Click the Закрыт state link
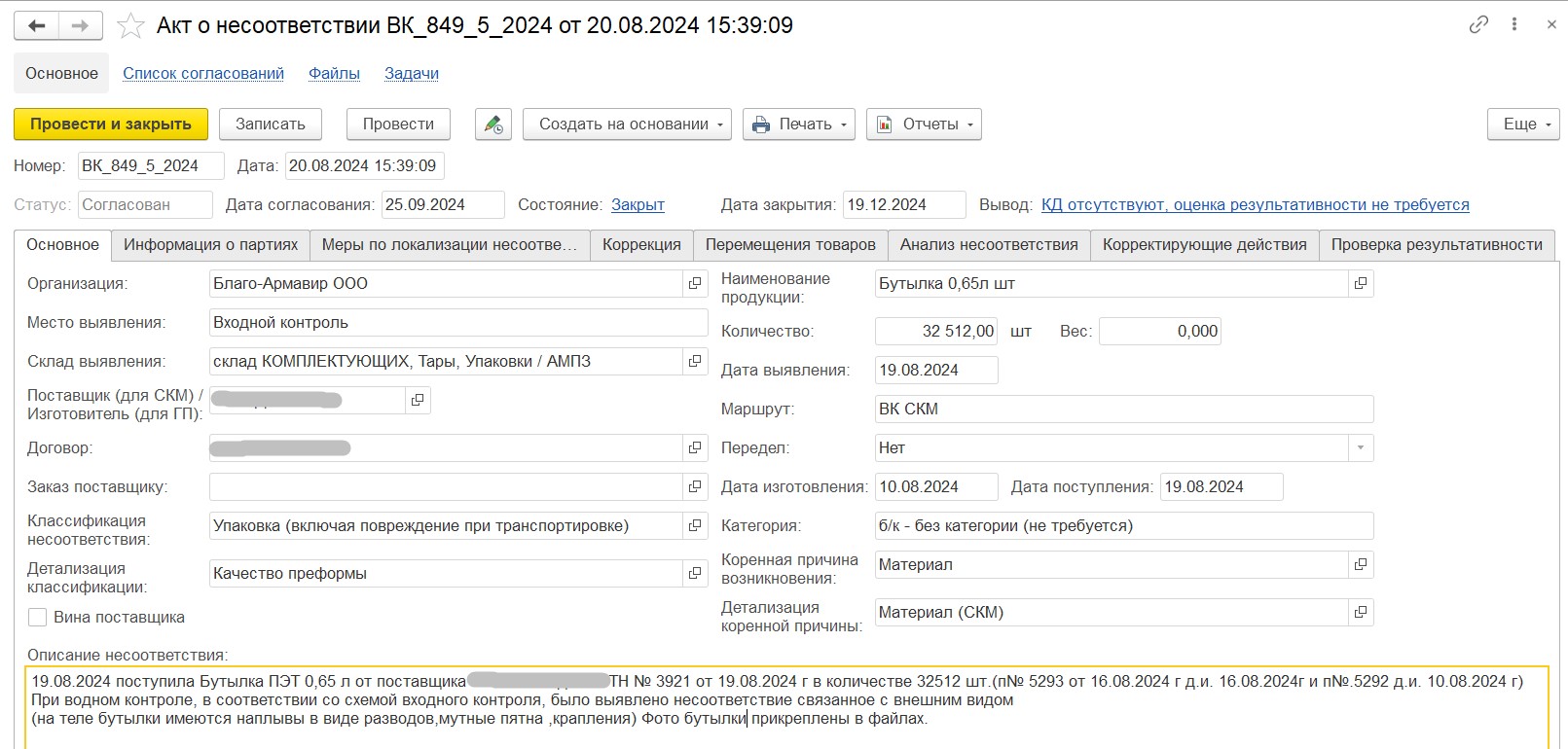 point(638,205)
